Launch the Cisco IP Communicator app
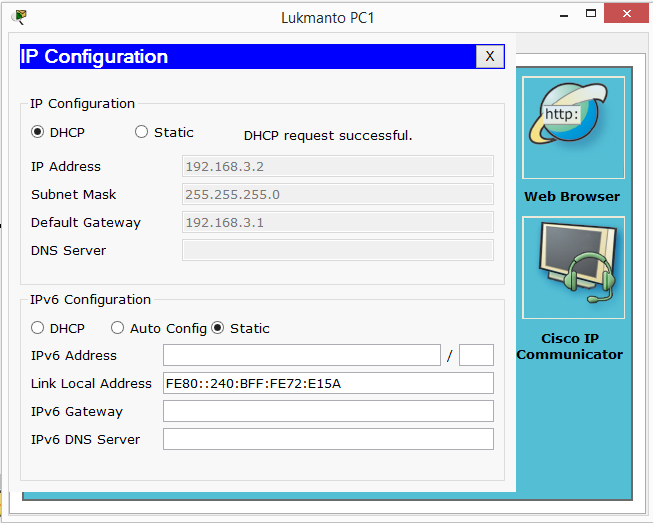 click(573, 267)
